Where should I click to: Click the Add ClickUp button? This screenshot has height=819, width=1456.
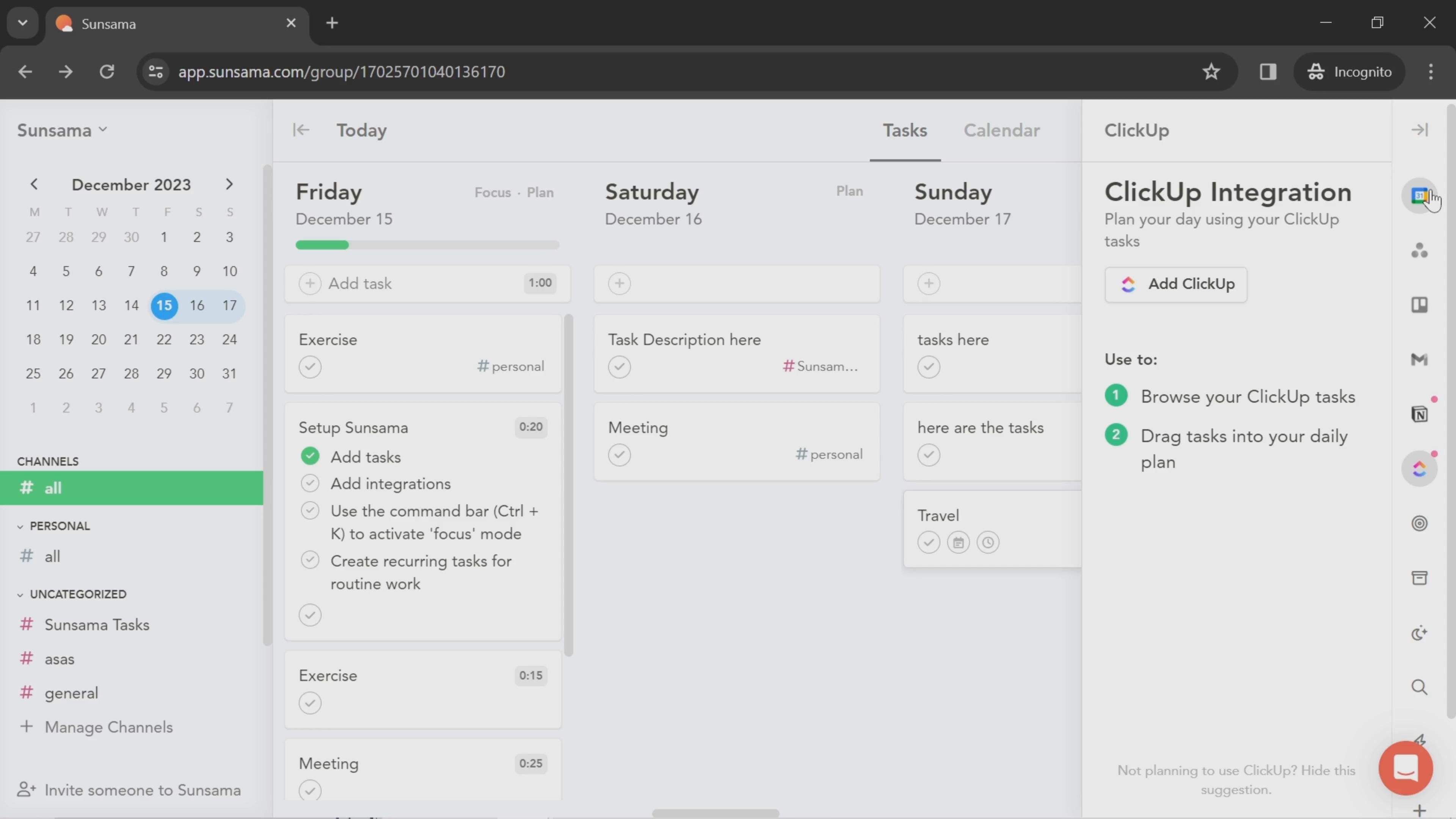point(1175,284)
